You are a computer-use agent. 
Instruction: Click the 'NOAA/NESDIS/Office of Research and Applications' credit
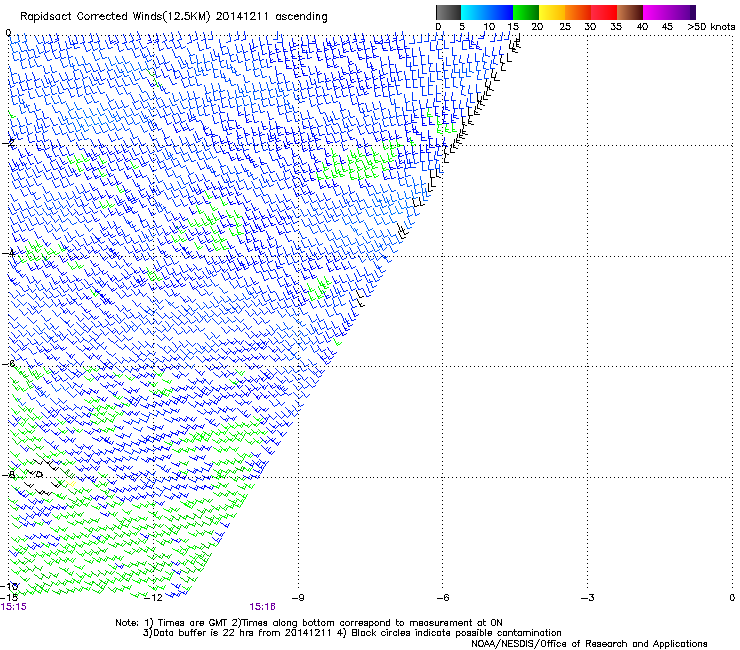tap(589, 644)
